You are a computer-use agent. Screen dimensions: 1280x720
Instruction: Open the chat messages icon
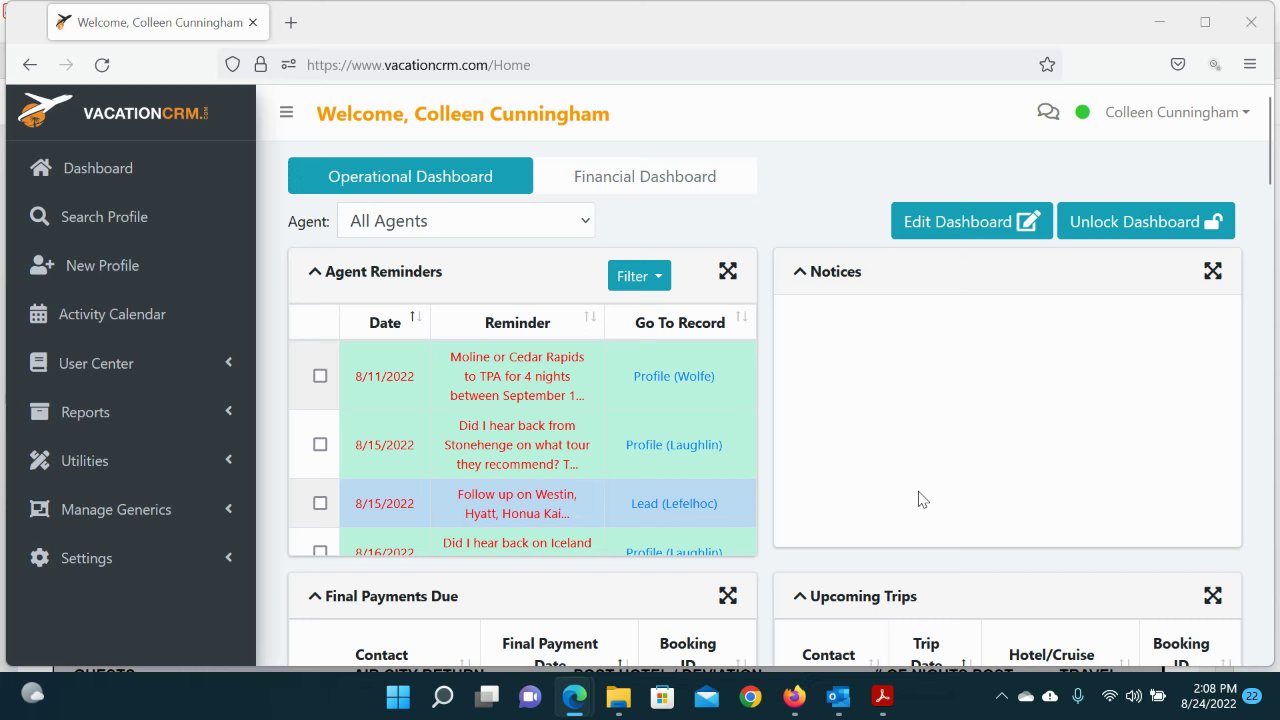click(x=1048, y=112)
